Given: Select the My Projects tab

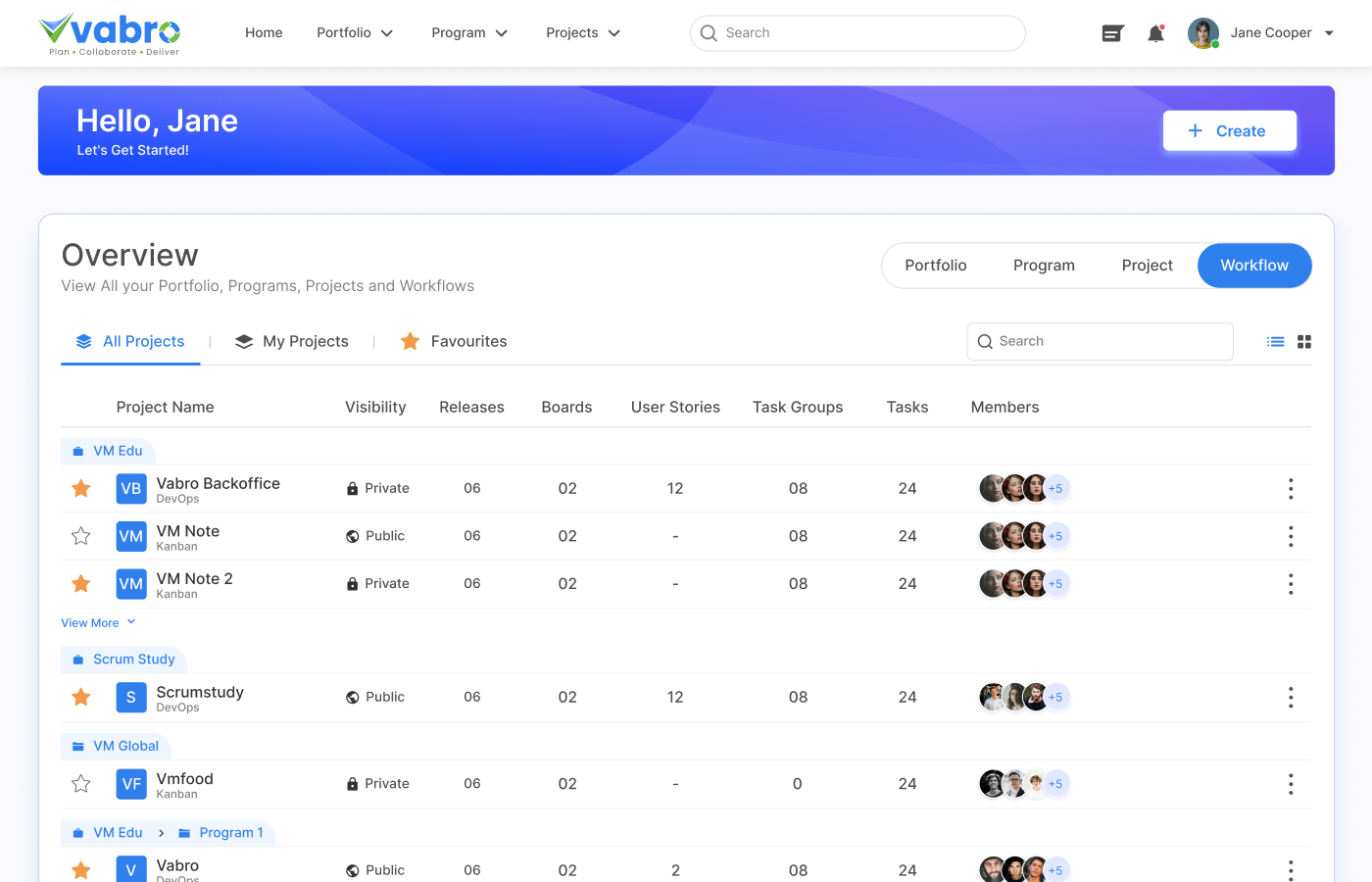Looking at the screenshot, I should (x=292, y=341).
